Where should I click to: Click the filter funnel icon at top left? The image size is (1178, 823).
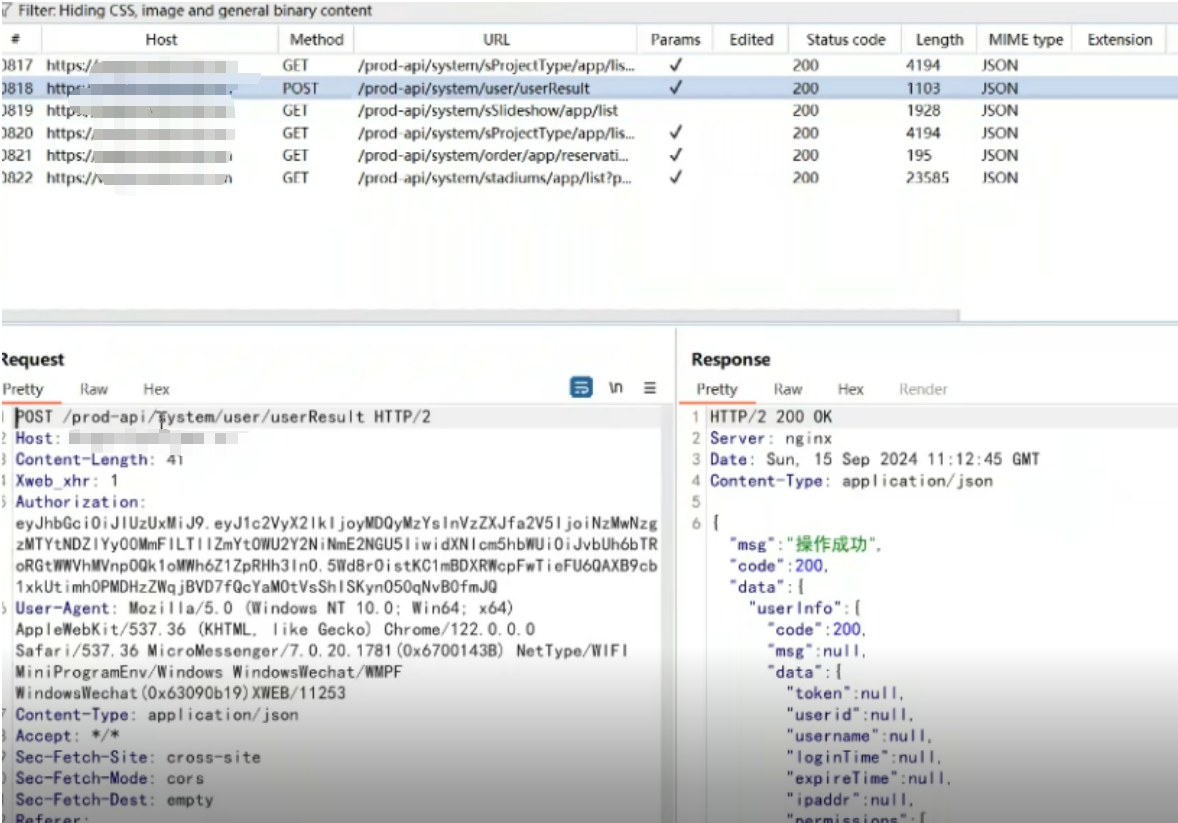click(x=7, y=11)
